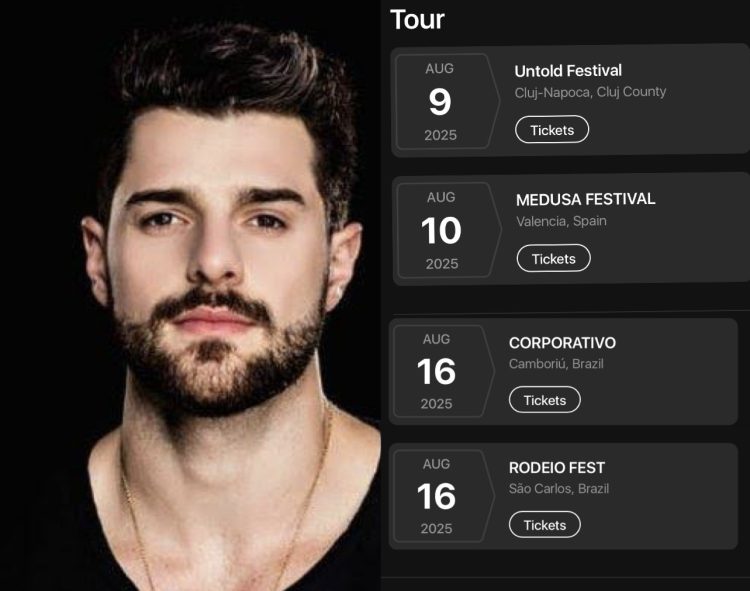This screenshot has height=591, width=750.
Task: Open the artist portrait photo
Action: pos(190,296)
